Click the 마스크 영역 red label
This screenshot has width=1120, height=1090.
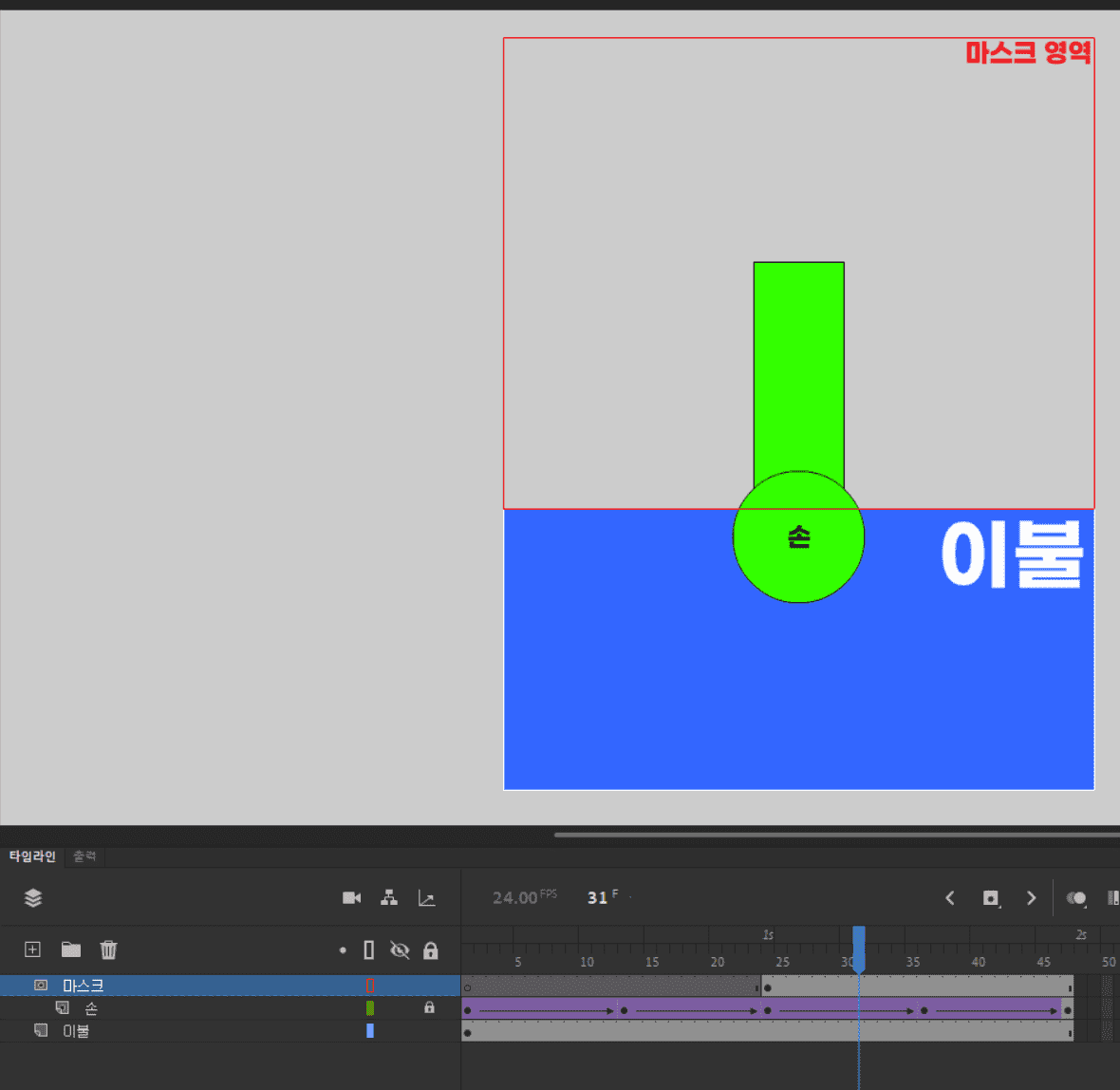[1028, 52]
